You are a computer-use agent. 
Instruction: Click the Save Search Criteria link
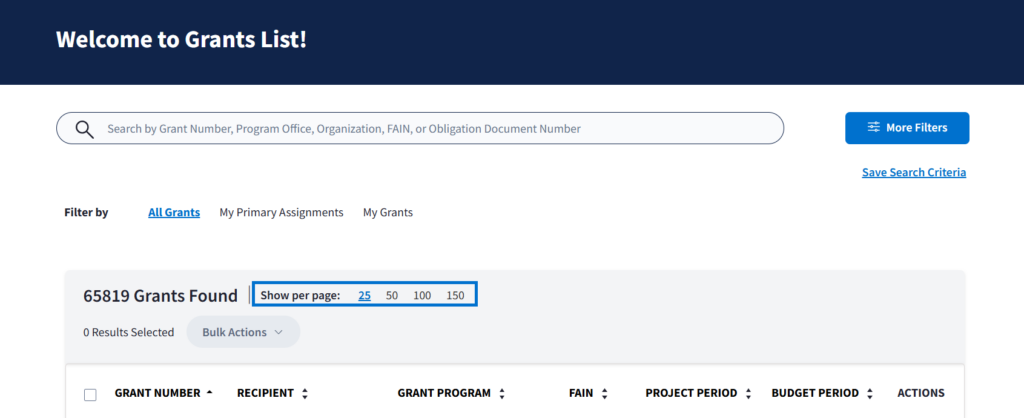tap(913, 173)
